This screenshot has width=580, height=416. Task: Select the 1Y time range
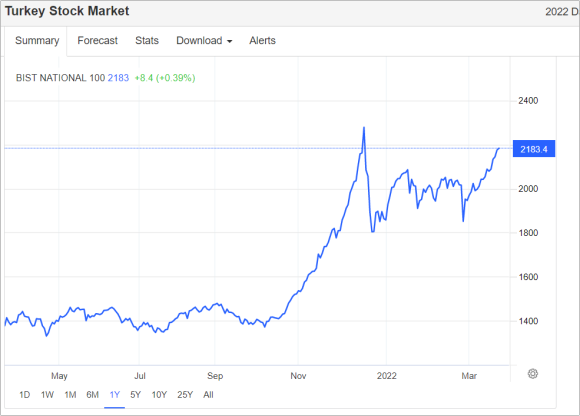(x=115, y=395)
